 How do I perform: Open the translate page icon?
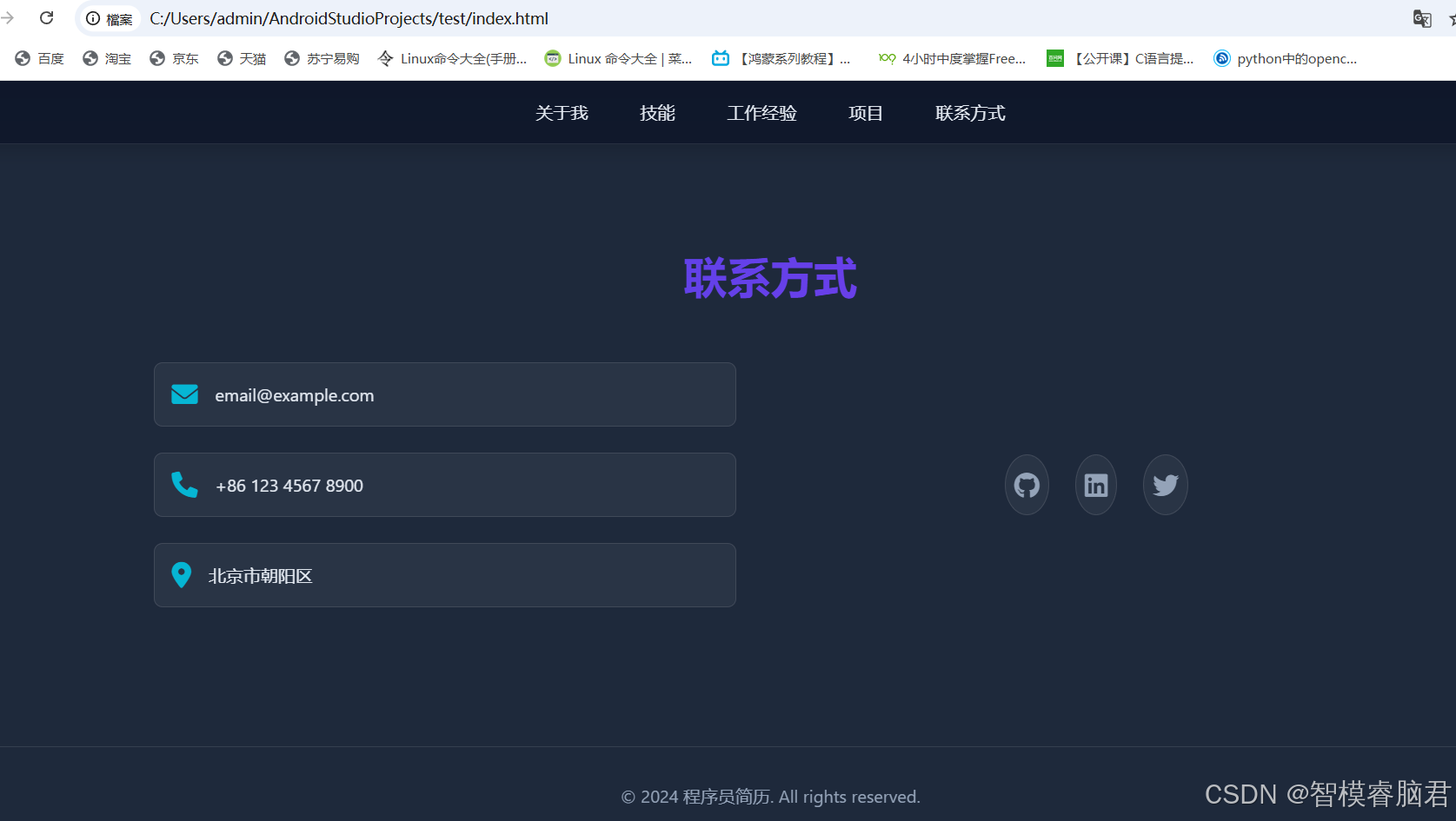1422,18
